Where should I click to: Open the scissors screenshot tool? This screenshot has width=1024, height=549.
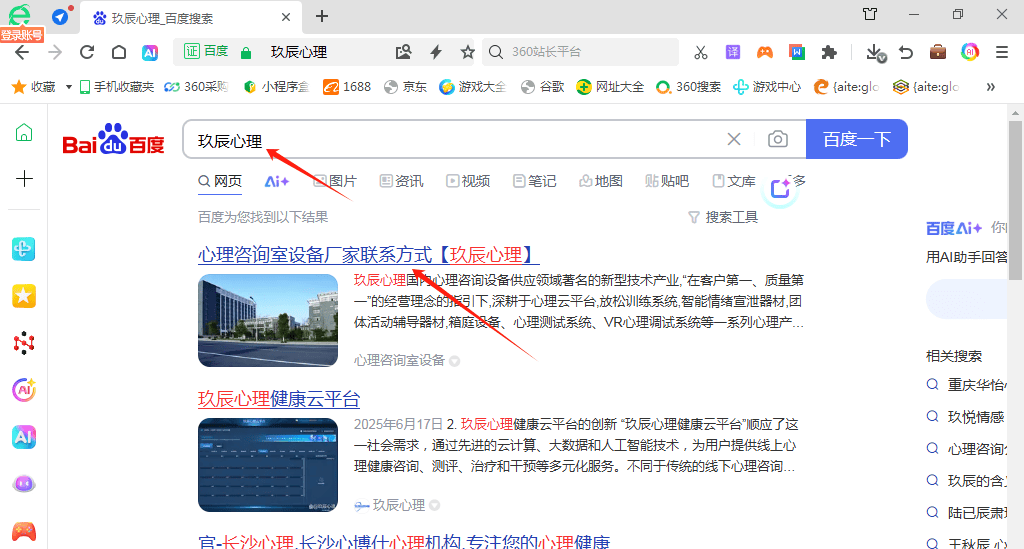[700, 52]
